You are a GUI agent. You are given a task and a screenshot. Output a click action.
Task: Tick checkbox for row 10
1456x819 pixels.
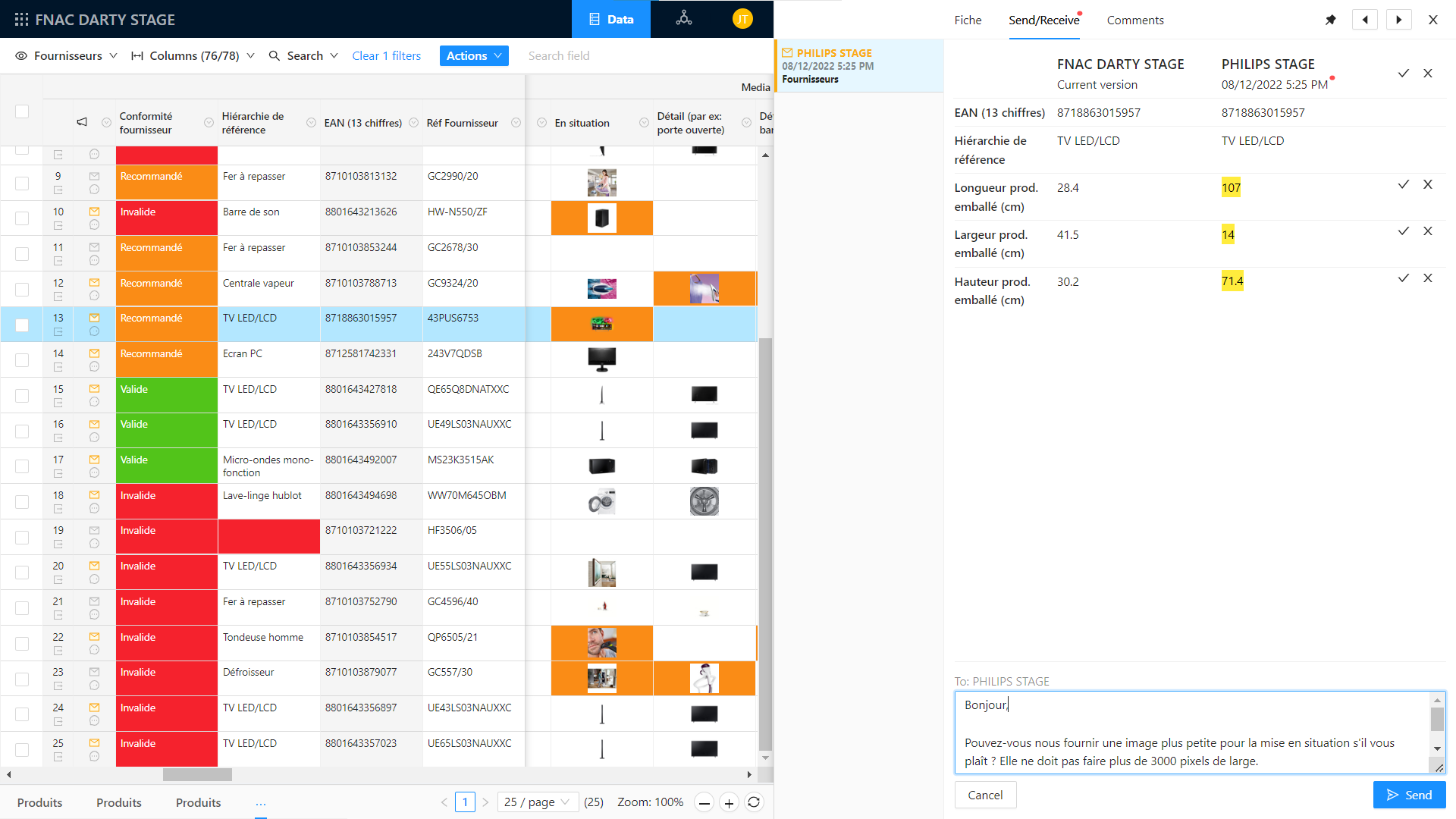pos(22,218)
